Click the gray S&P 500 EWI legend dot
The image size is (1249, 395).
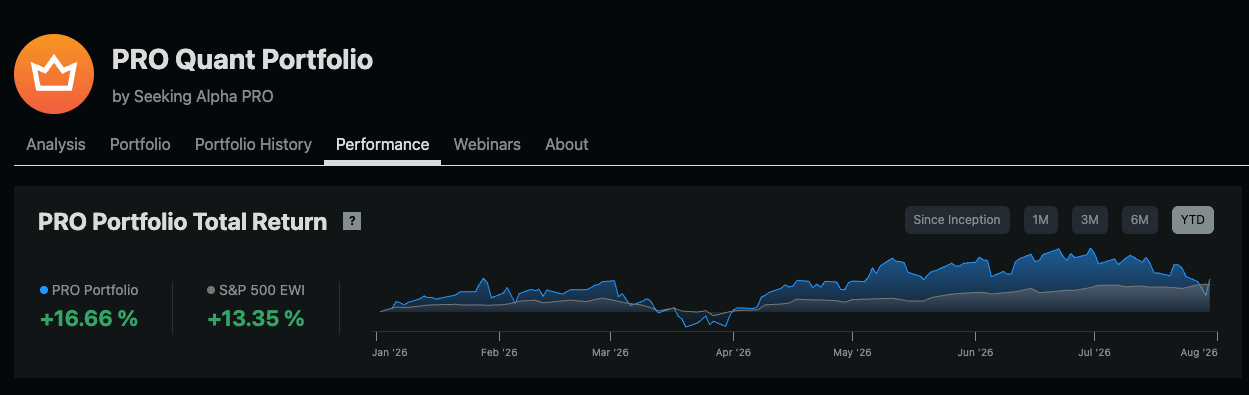[211, 291]
